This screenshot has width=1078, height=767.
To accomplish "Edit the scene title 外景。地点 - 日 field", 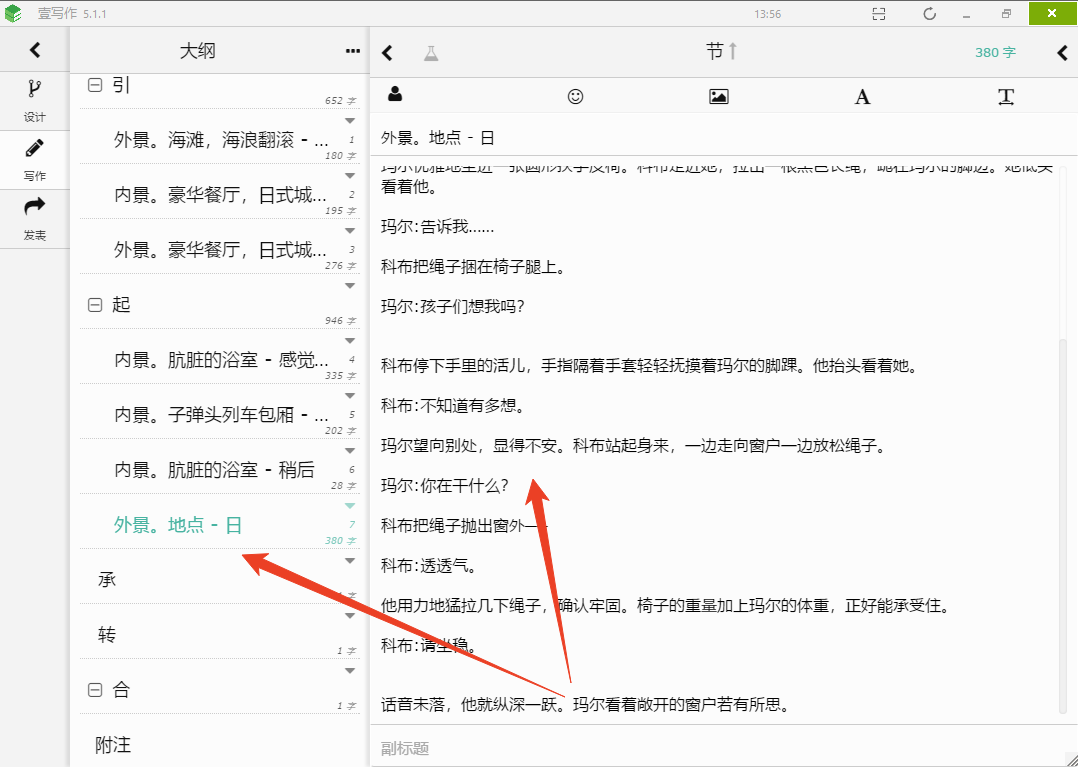I will coord(724,138).
